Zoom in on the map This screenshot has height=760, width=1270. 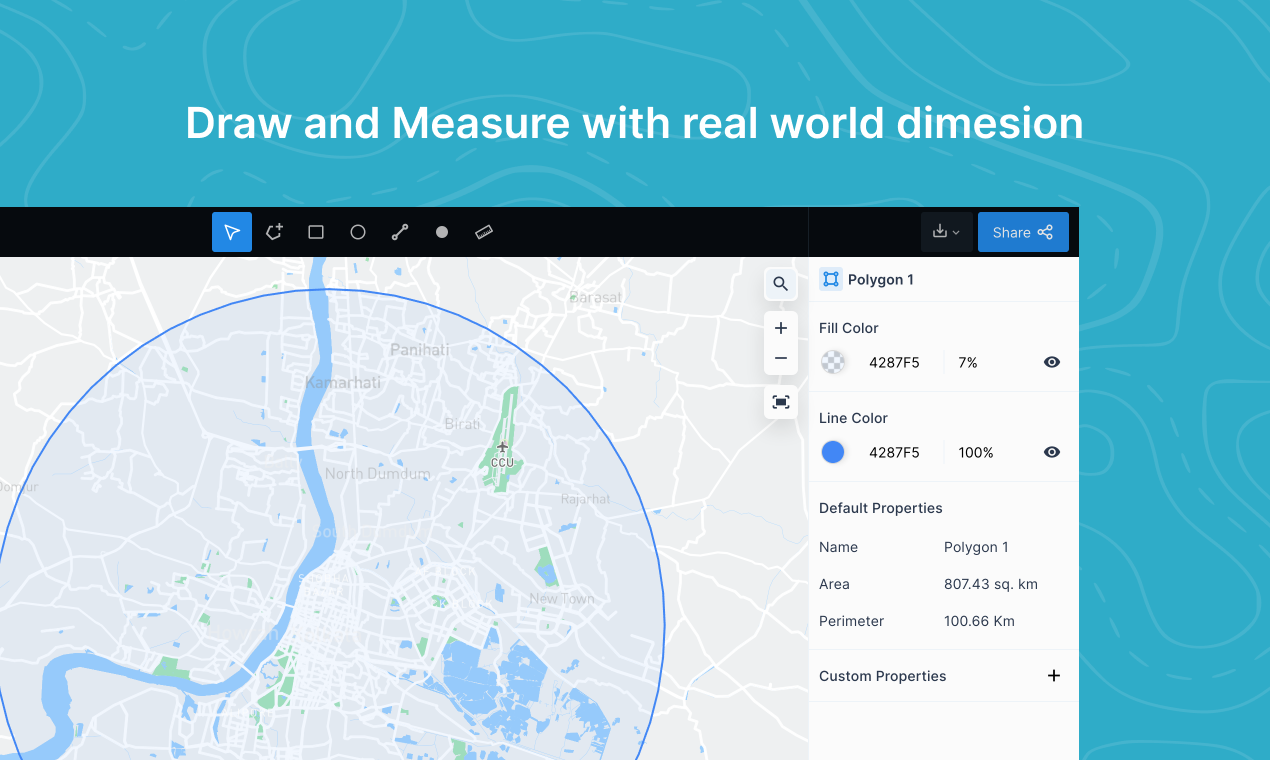pyautogui.click(x=781, y=328)
